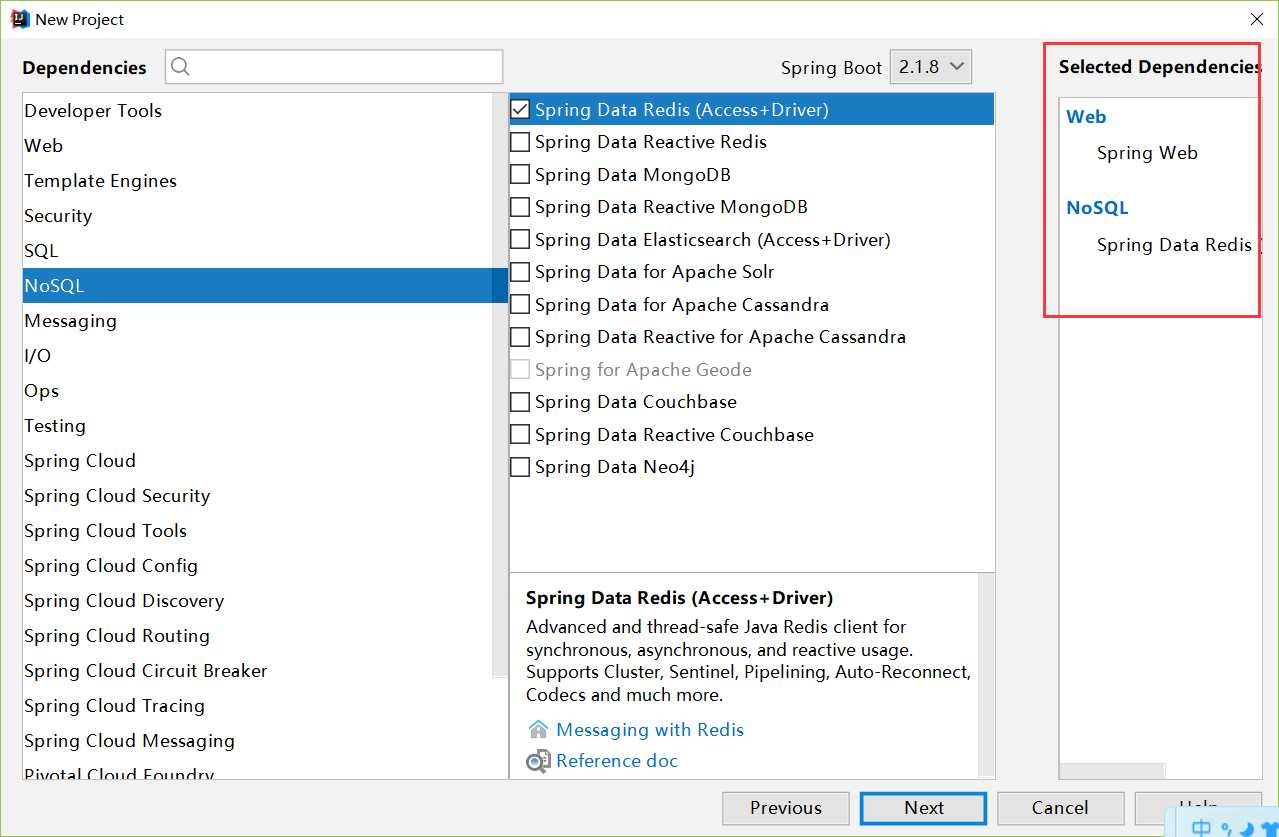Open the Testing category
The image size is (1279, 837).
(258, 426)
